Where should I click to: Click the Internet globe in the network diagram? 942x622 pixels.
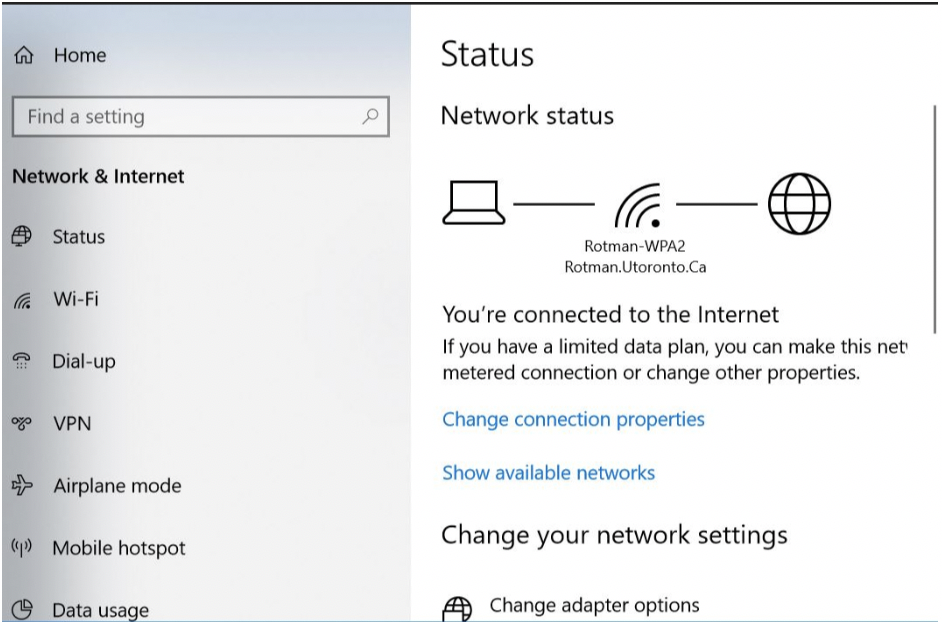point(800,203)
